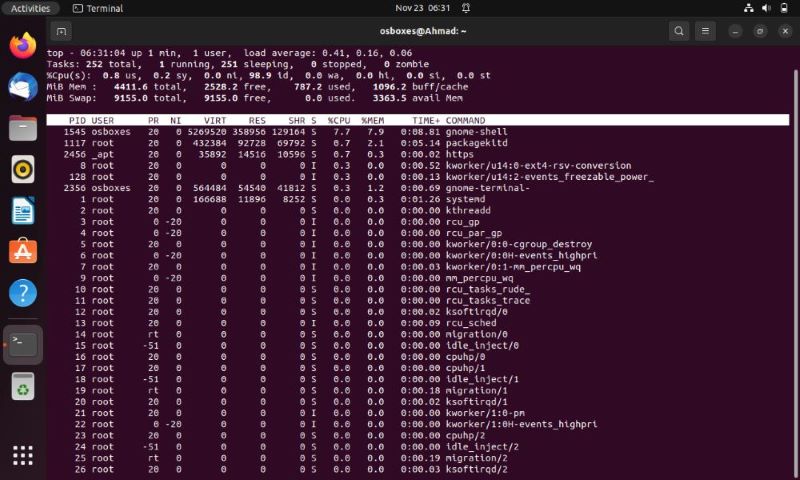The height and width of the screenshot is (480, 800).
Task: Select the kthreadd process name
Action: point(468,210)
